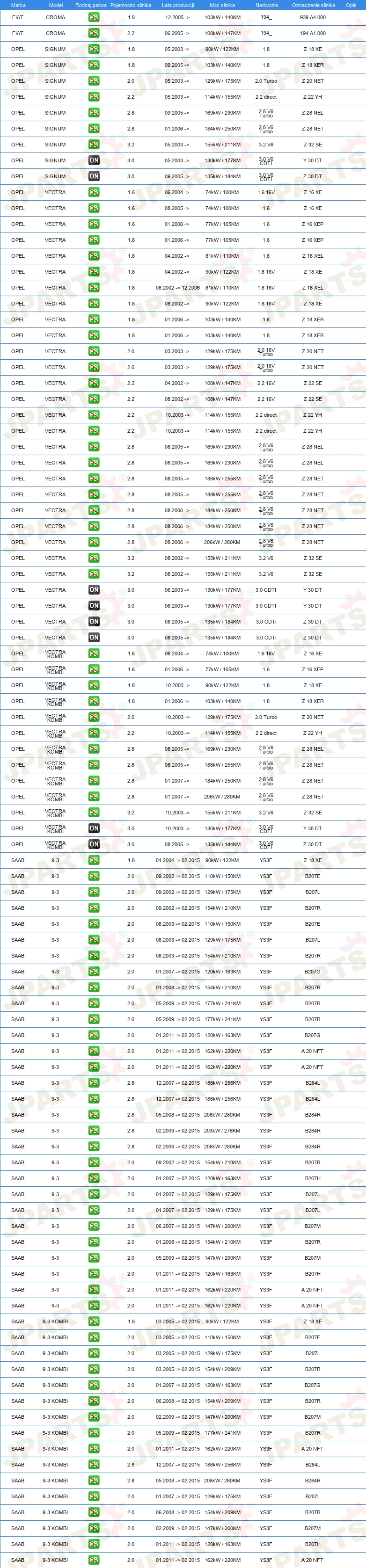Click diesel ON icon for SIGNUM Z 30 DT

tap(94, 176)
